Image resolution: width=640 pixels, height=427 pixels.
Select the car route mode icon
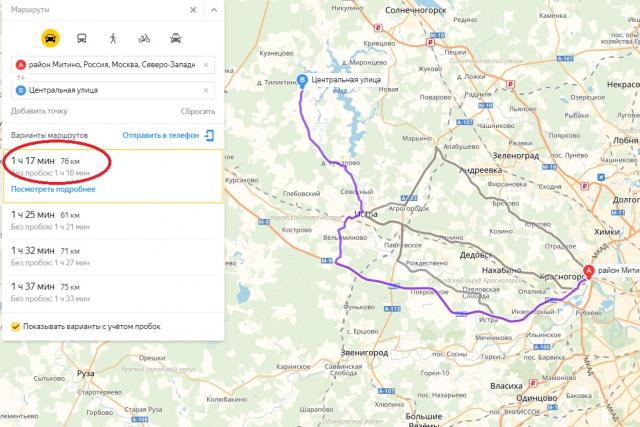pos(50,38)
